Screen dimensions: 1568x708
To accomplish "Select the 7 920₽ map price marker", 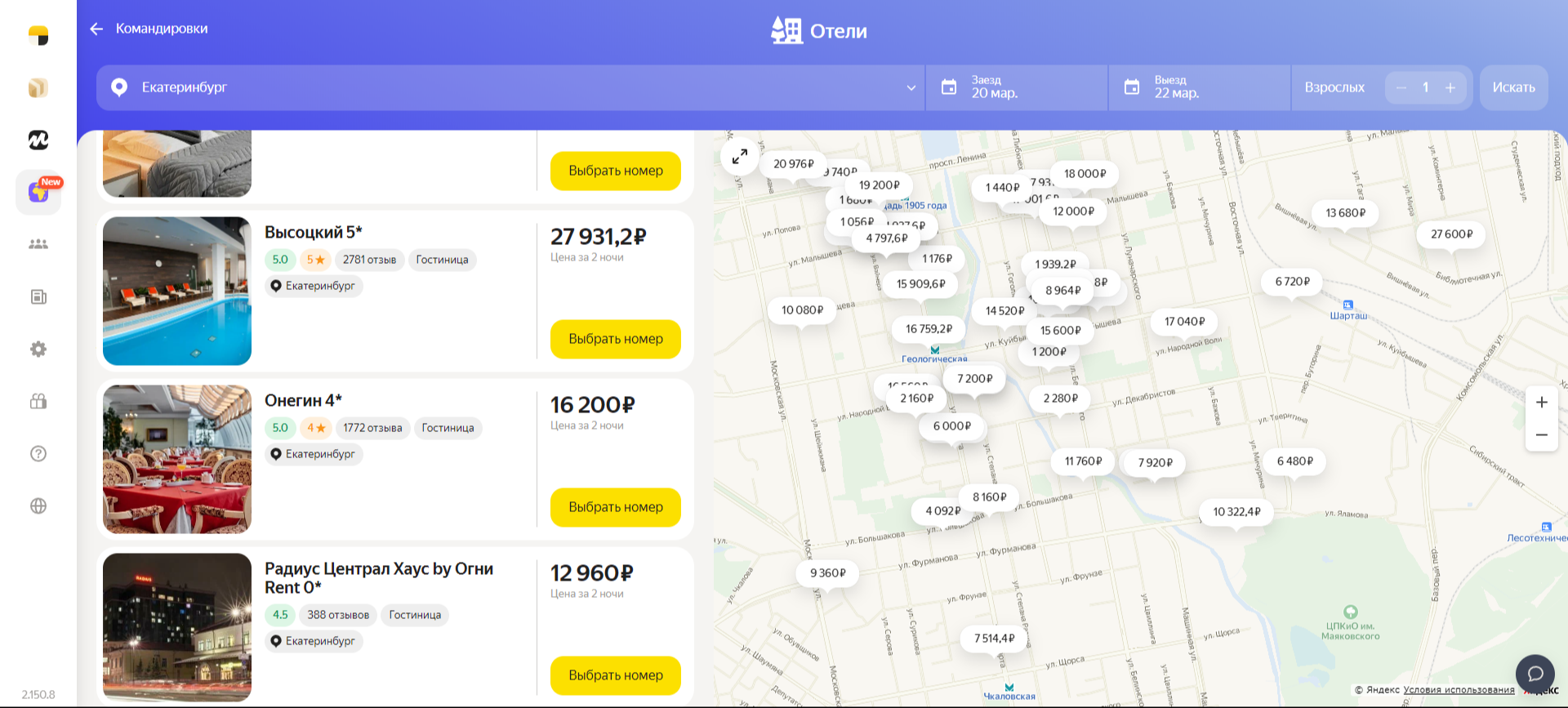I will pos(1156,463).
